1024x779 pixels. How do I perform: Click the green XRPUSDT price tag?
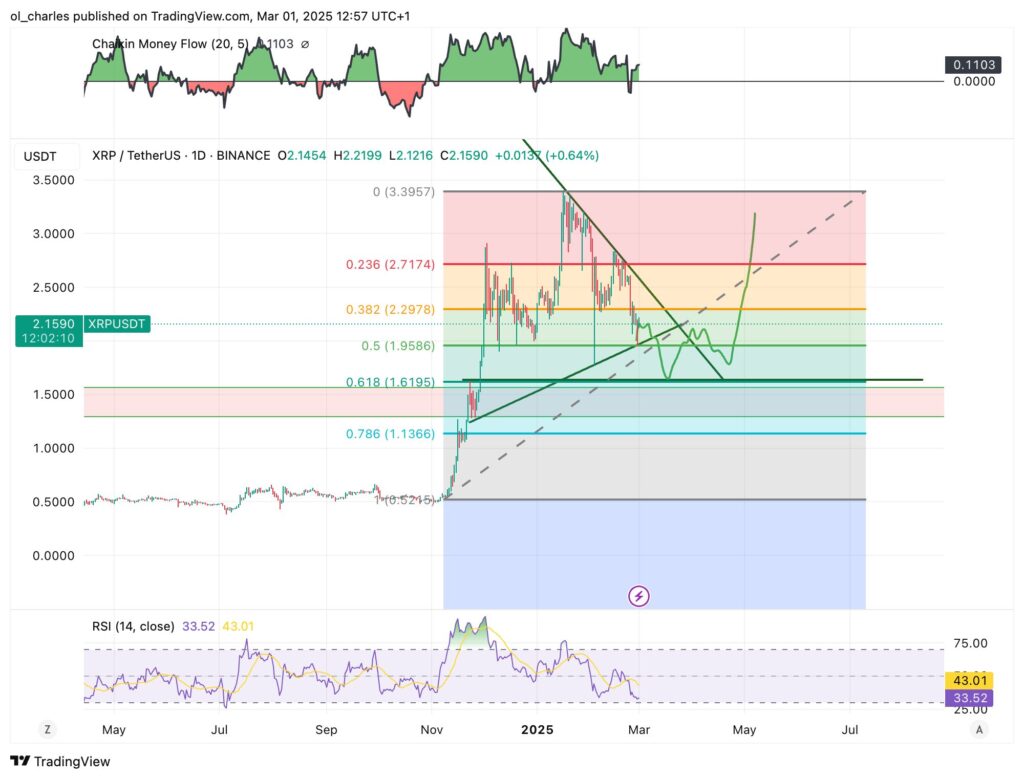pos(115,324)
